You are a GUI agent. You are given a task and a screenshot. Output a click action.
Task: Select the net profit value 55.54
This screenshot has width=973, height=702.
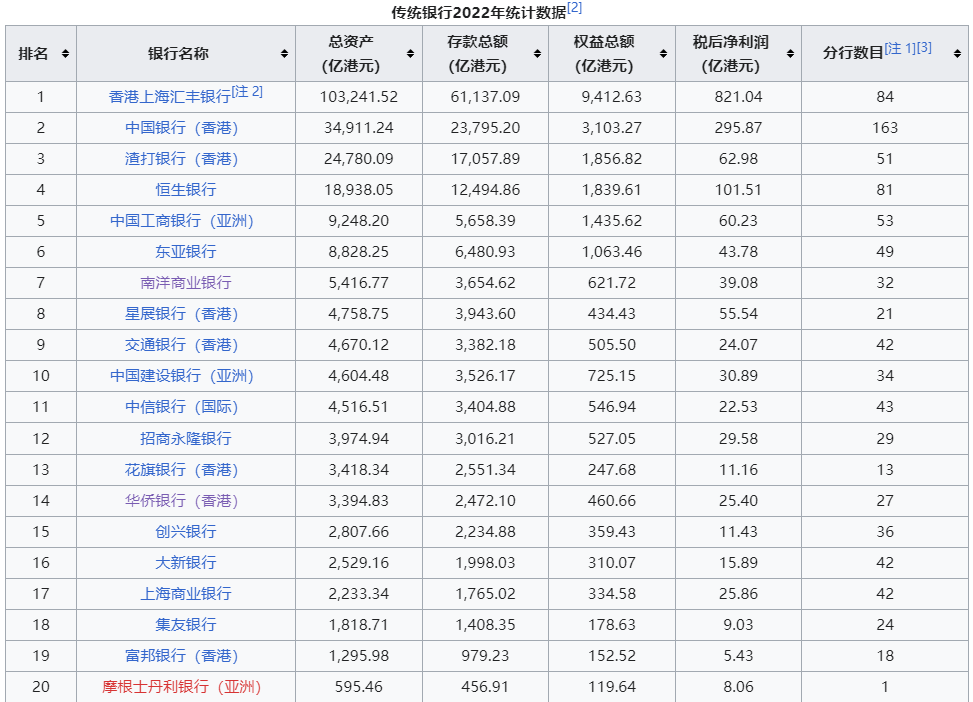pos(738,314)
